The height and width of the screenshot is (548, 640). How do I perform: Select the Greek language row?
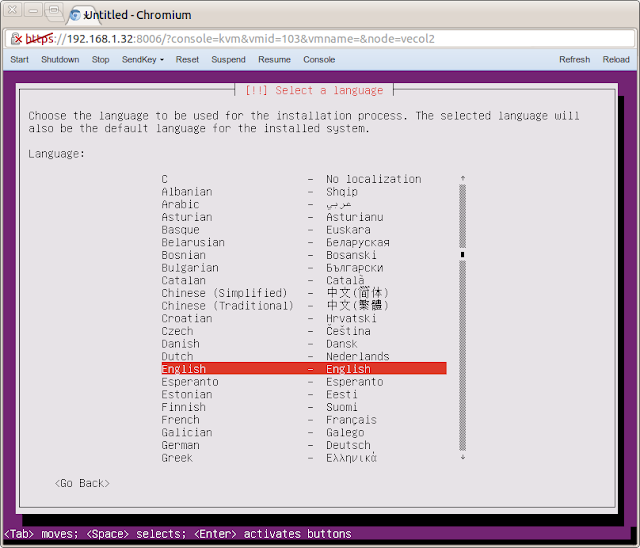pyautogui.click(x=304, y=457)
